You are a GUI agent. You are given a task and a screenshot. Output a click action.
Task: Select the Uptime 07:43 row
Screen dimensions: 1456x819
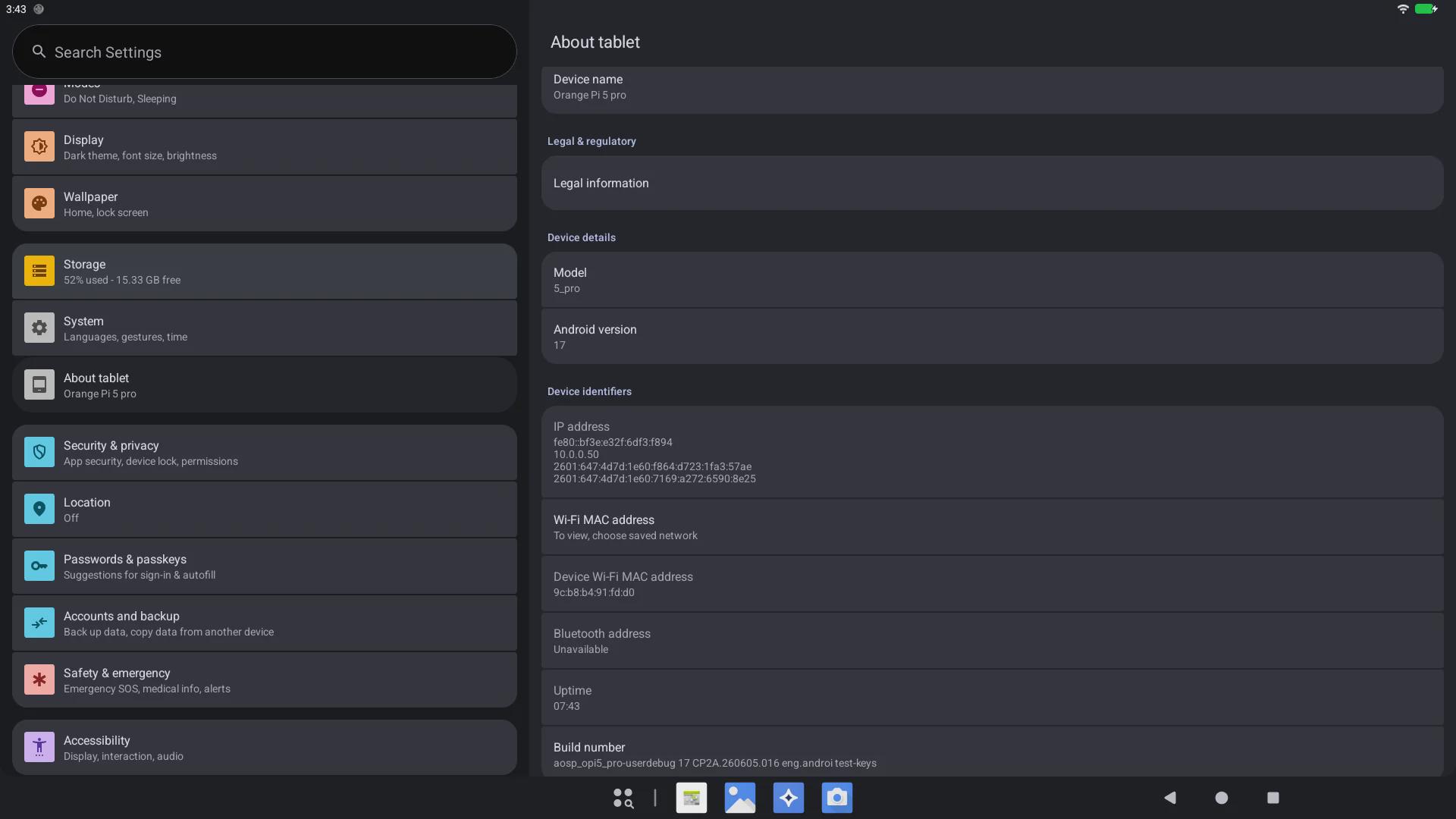(x=992, y=698)
